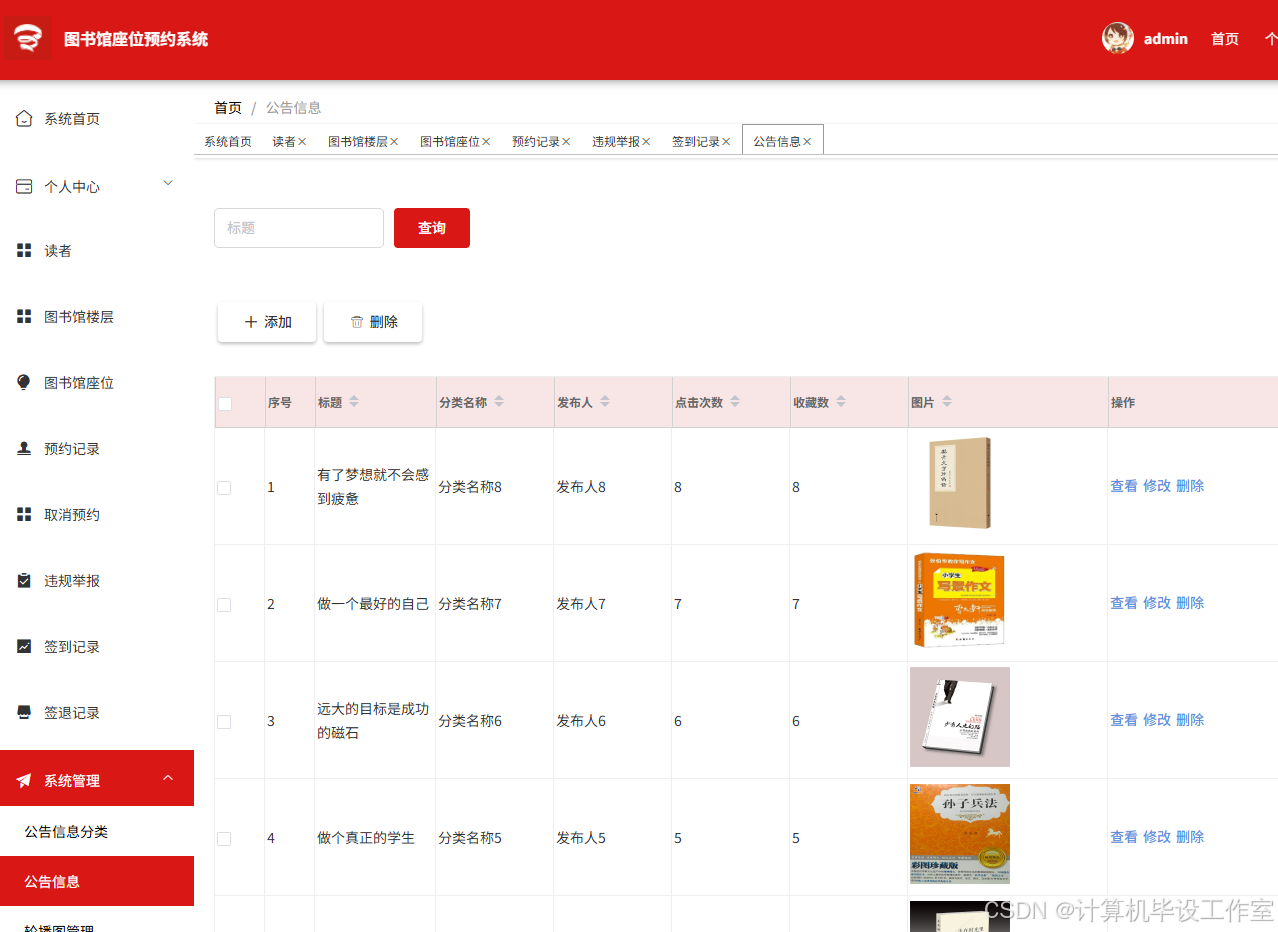The height and width of the screenshot is (932, 1278).
Task: Click the paper plane icon beside 系统管理
Action: [x=24, y=781]
